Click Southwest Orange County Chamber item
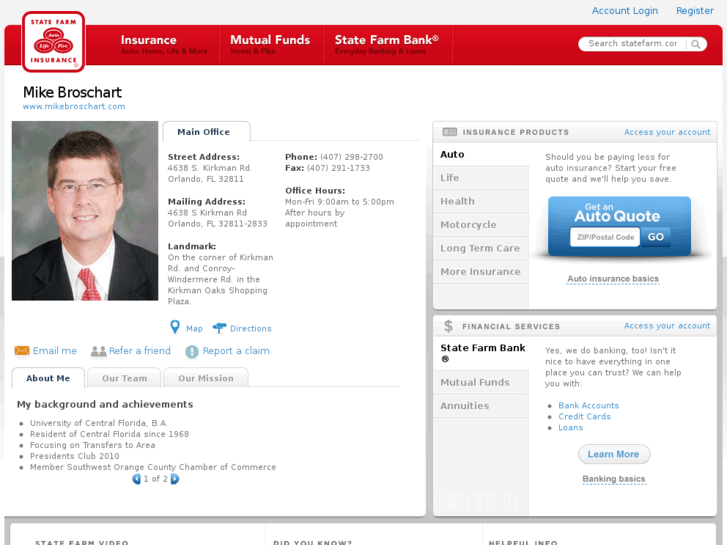Viewport: 727px width, 545px height. click(x=153, y=467)
